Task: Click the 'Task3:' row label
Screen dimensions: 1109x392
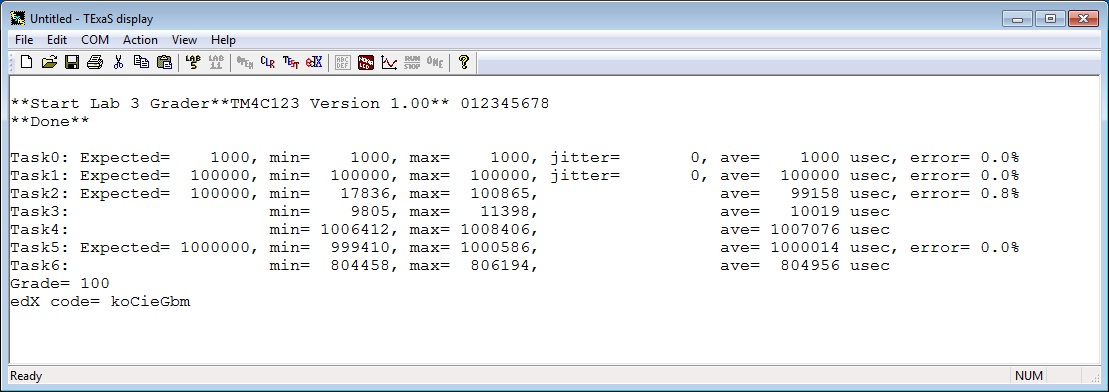Action: tap(40, 212)
